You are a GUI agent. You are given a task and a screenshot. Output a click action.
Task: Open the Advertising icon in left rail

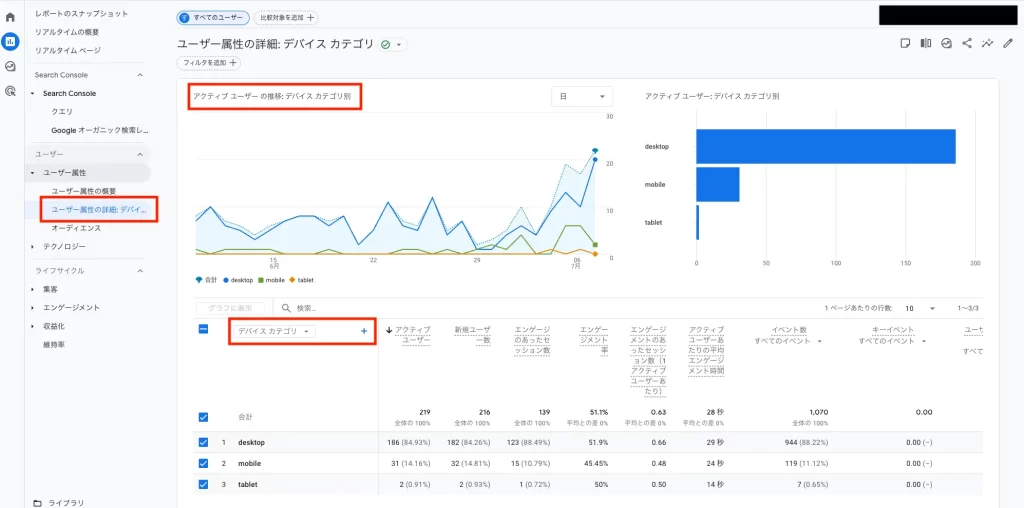click(10, 91)
